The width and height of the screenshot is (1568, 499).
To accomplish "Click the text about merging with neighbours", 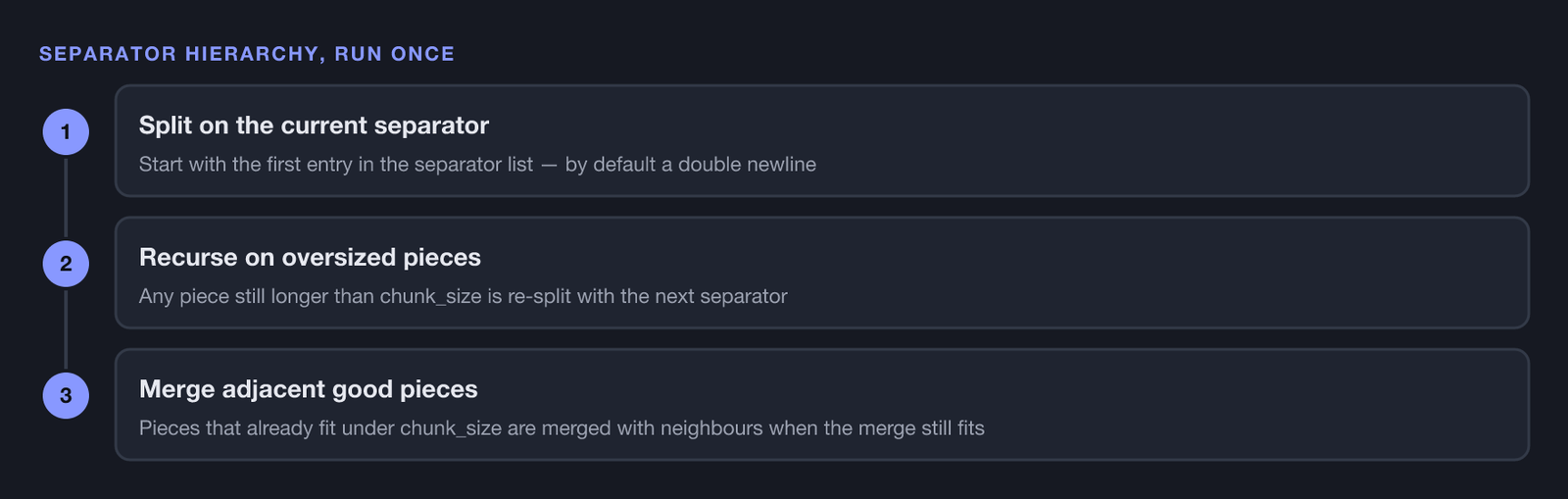I will (x=562, y=427).
